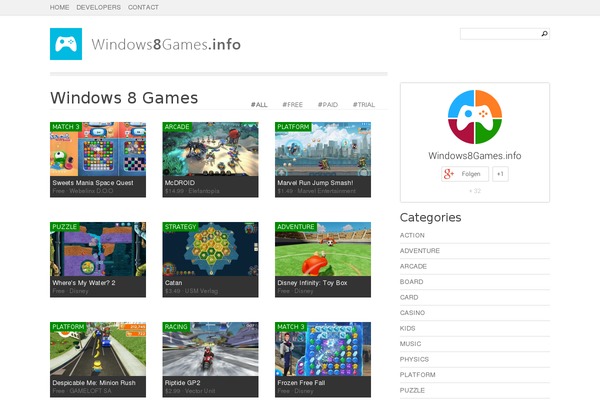Viewport: 600px width, 400px height.
Task: Open Sweets Mania Space Quest thumbnail
Action: point(98,149)
